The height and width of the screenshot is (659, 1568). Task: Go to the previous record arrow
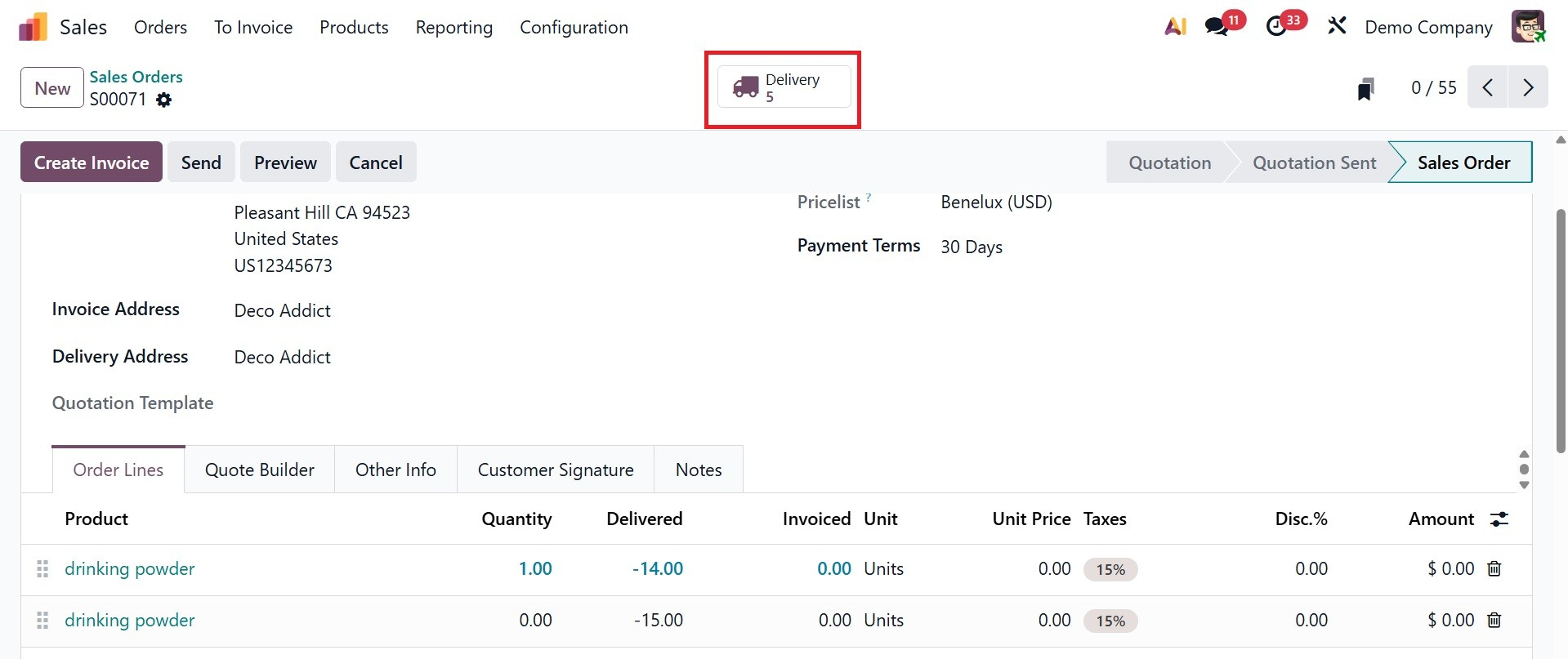pos(1488,87)
